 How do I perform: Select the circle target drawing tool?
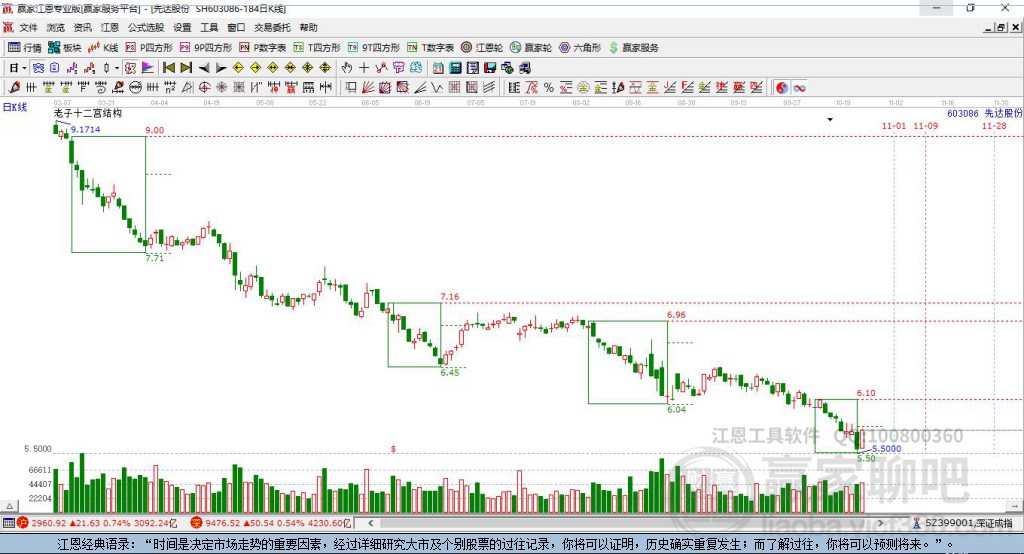[x=204, y=88]
